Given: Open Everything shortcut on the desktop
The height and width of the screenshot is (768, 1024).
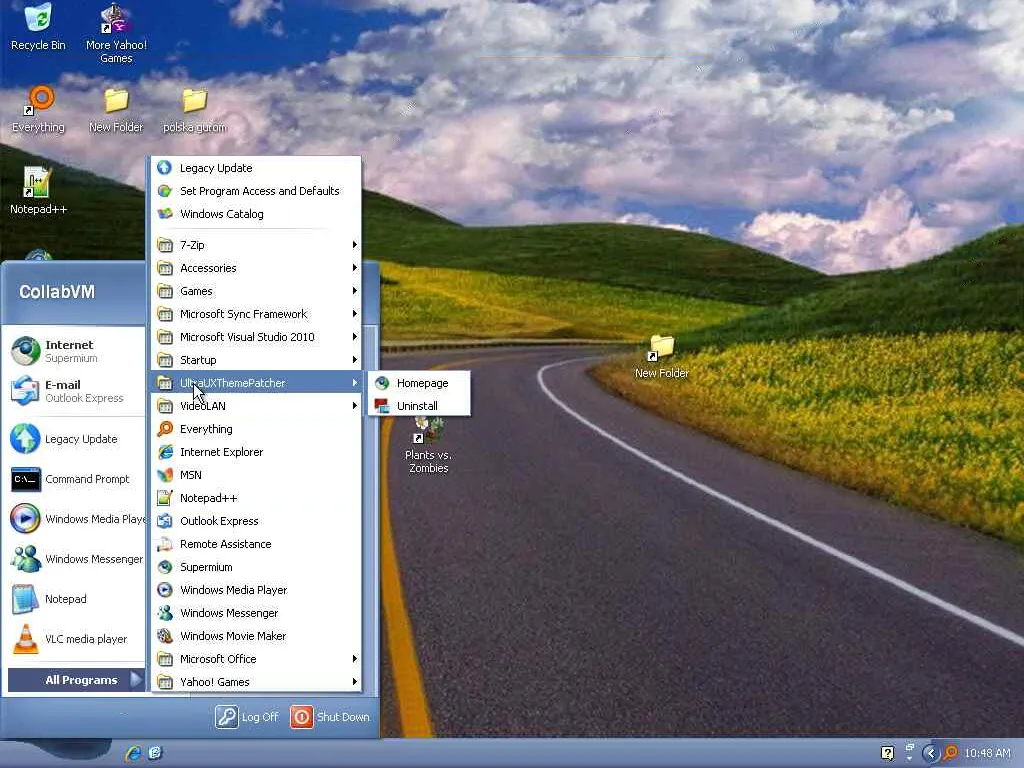Looking at the screenshot, I should tap(38, 110).
